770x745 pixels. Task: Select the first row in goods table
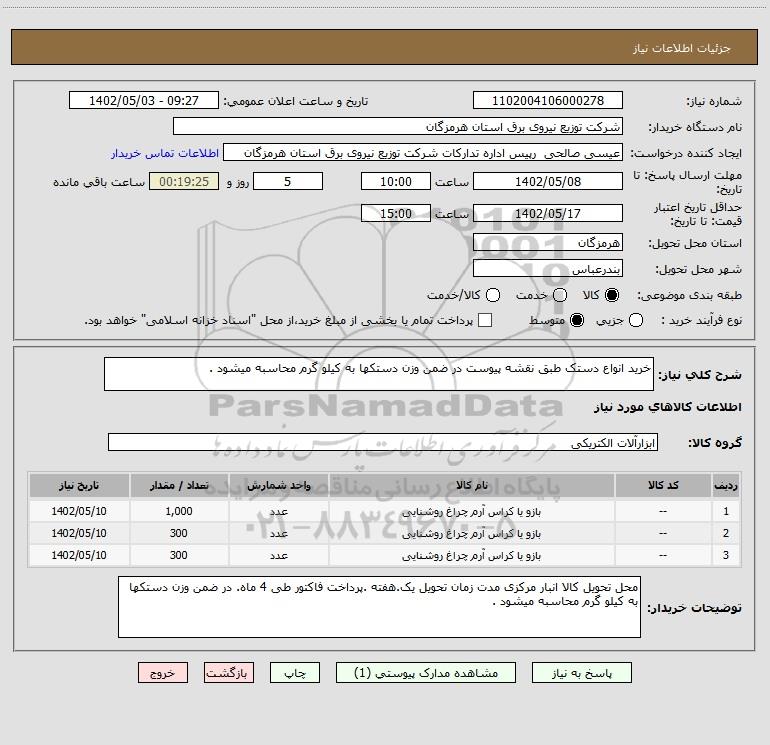point(385,511)
